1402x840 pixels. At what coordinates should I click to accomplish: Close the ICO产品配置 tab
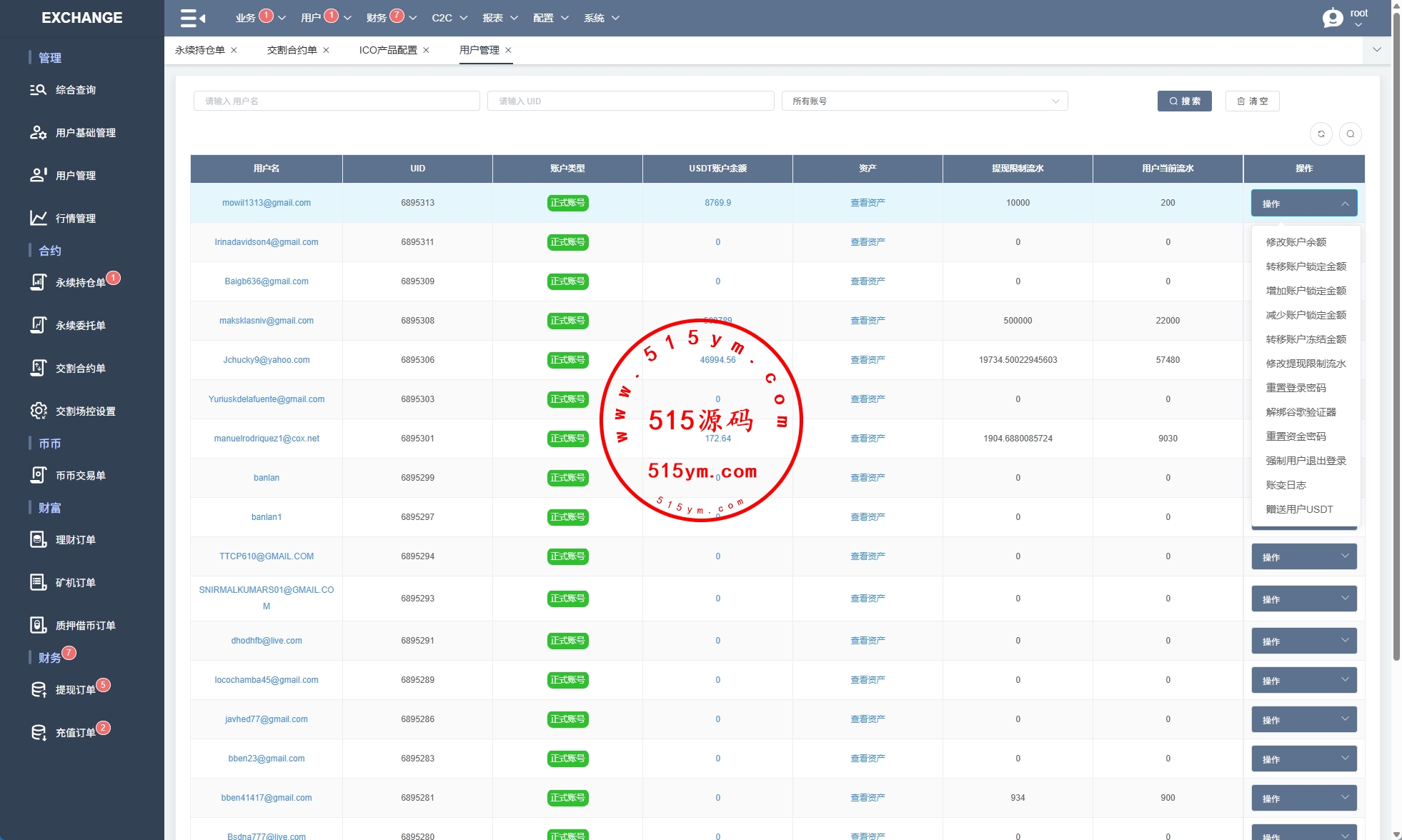tap(427, 50)
